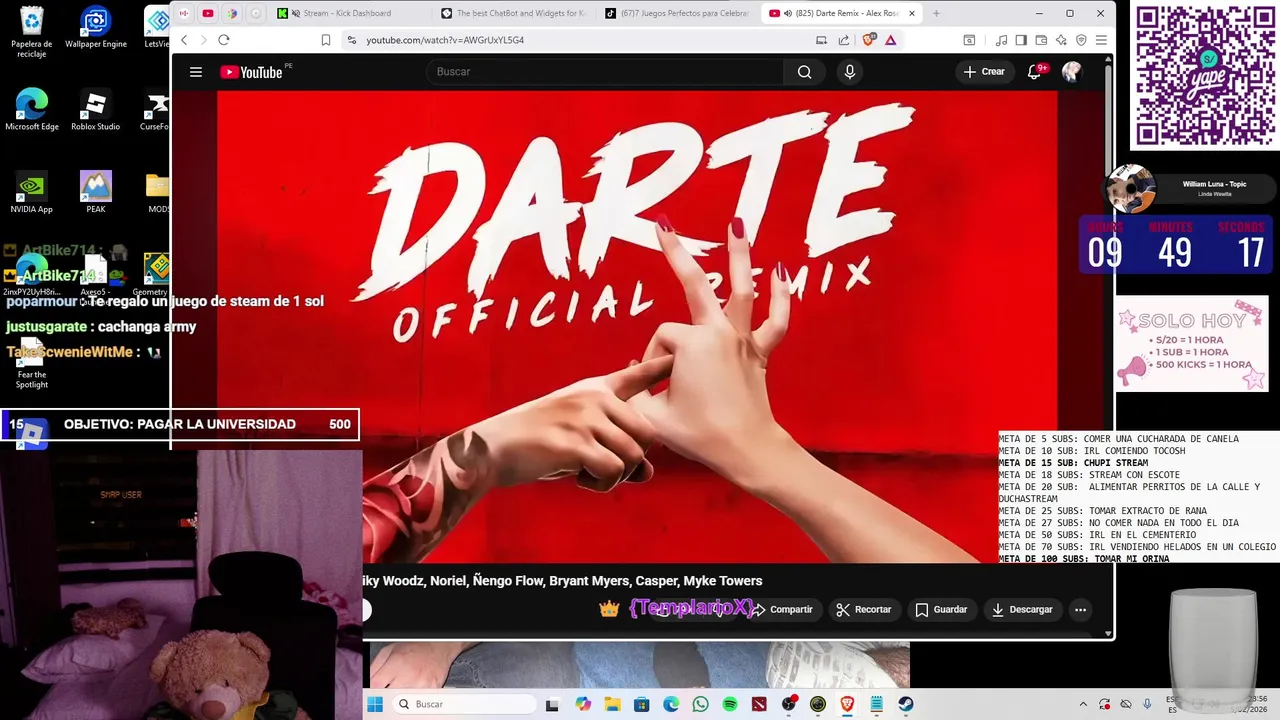This screenshot has height=720, width=1280.
Task: Click the taskbar Buscar search box
Action: tap(465, 704)
